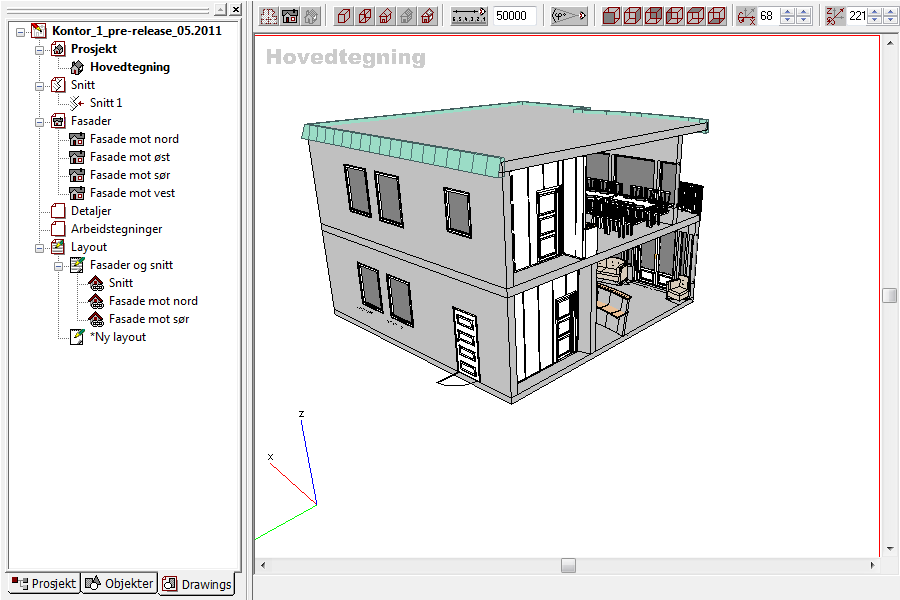Viewport: 900px width, 600px height.
Task: Select the fifth cube orientation icon
Action: pyautogui.click(x=695, y=16)
